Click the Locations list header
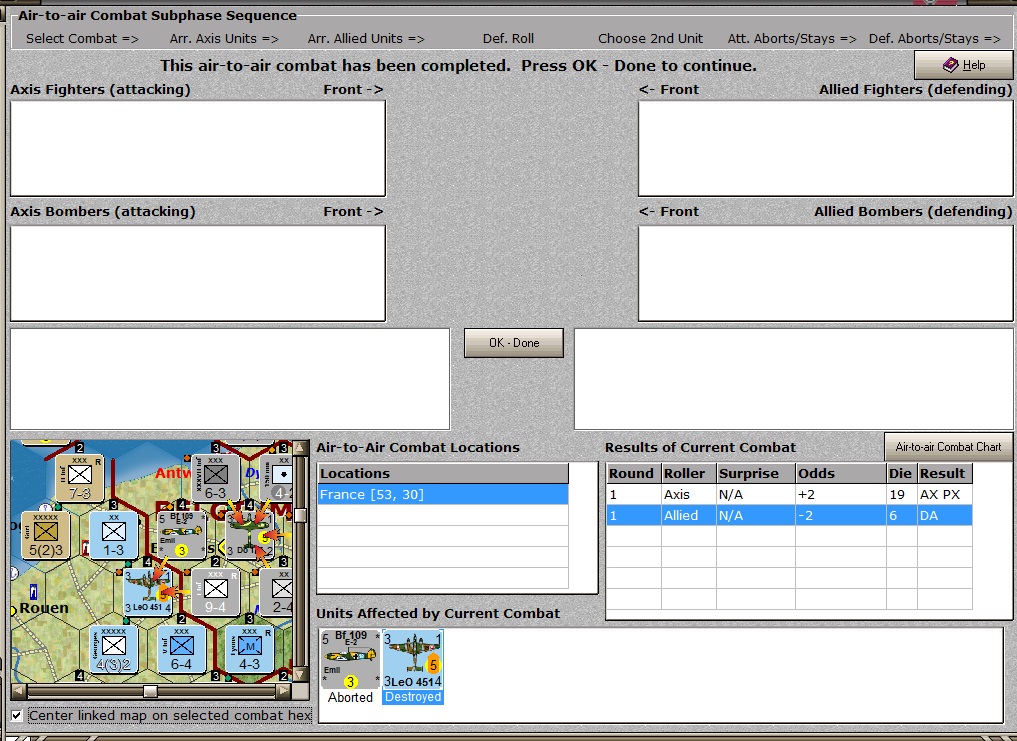Screen dimensions: 1017x741 coord(443,473)
